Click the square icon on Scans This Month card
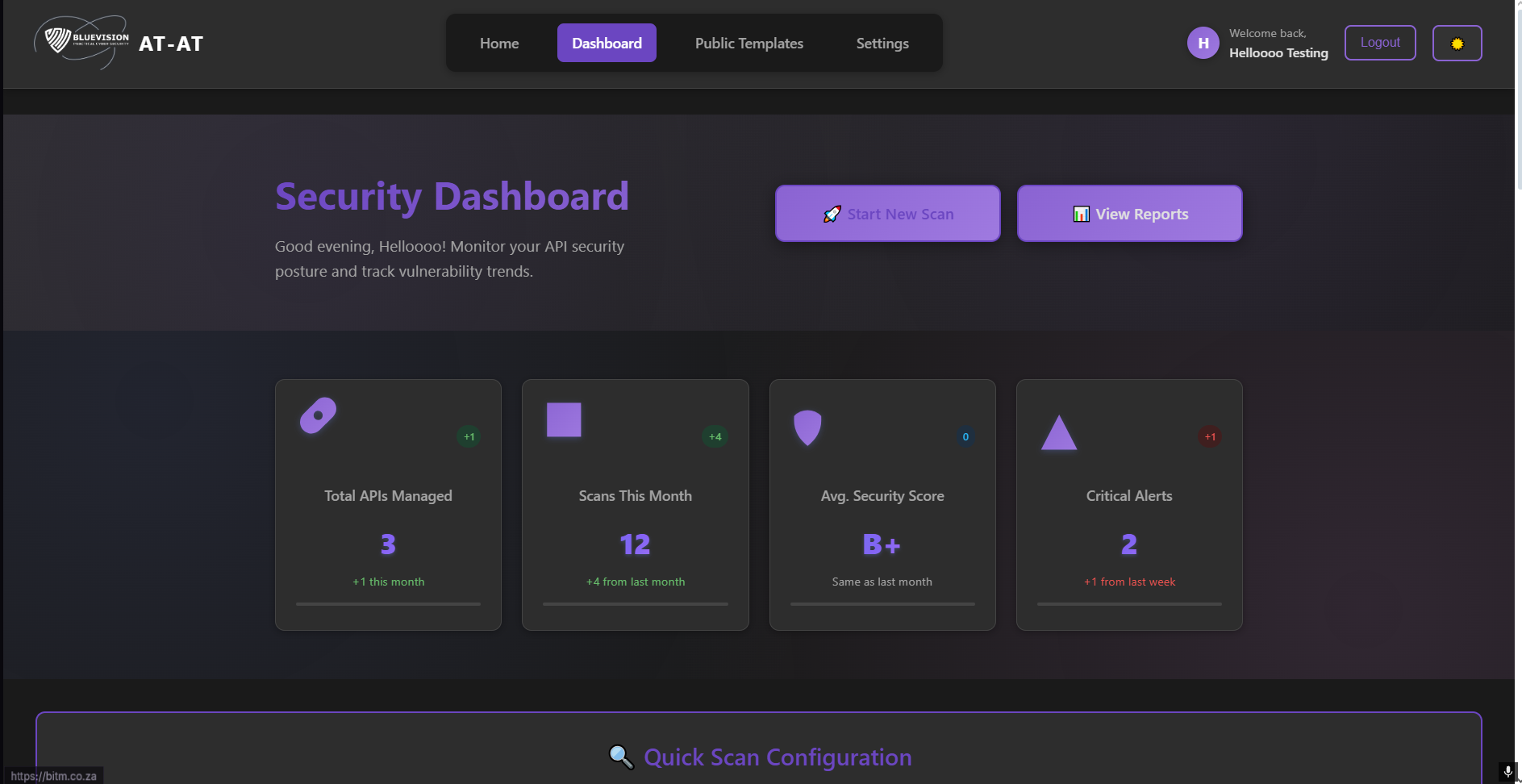The image size is (1522, 784). (x=564, y=419)
